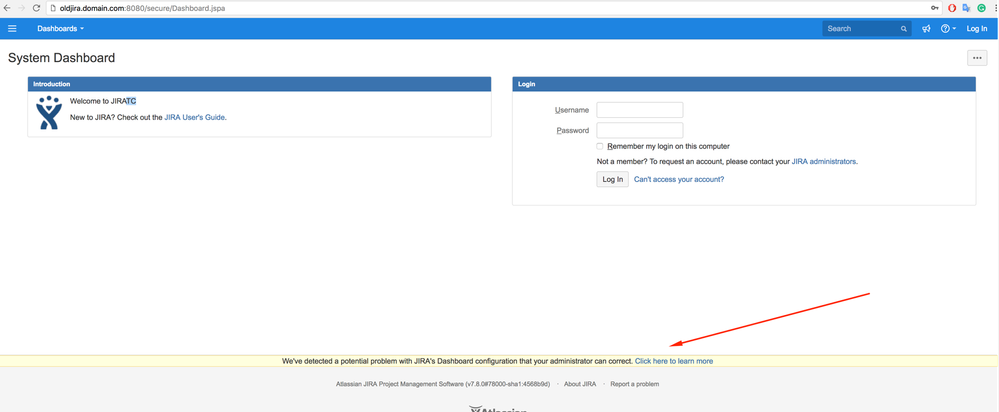Viewport: 999px width, 412px height.
Task: Focus the Username input field
Action: click(640, 110)
